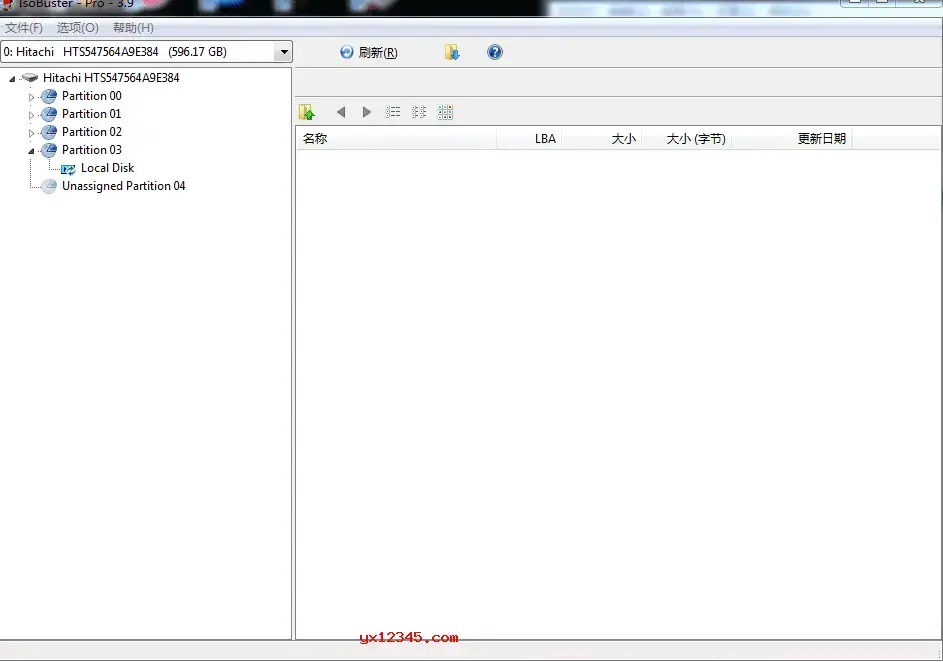Screen dimensions: 943x662
Task: Click the Partition 02 disk icon
Action: (x=49, y=132)
